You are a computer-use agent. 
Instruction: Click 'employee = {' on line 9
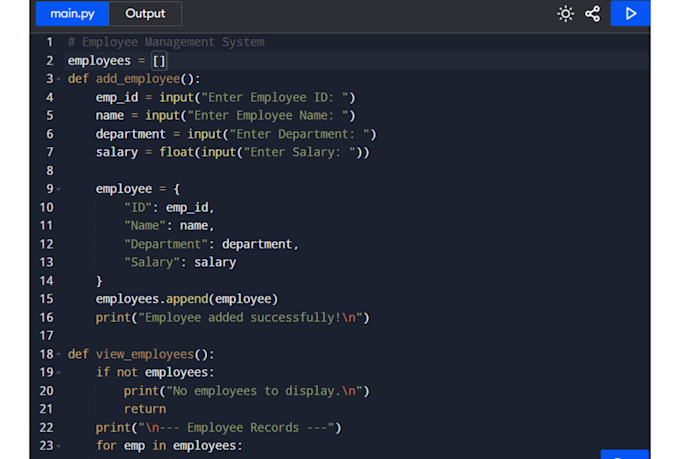pos(138,189)
